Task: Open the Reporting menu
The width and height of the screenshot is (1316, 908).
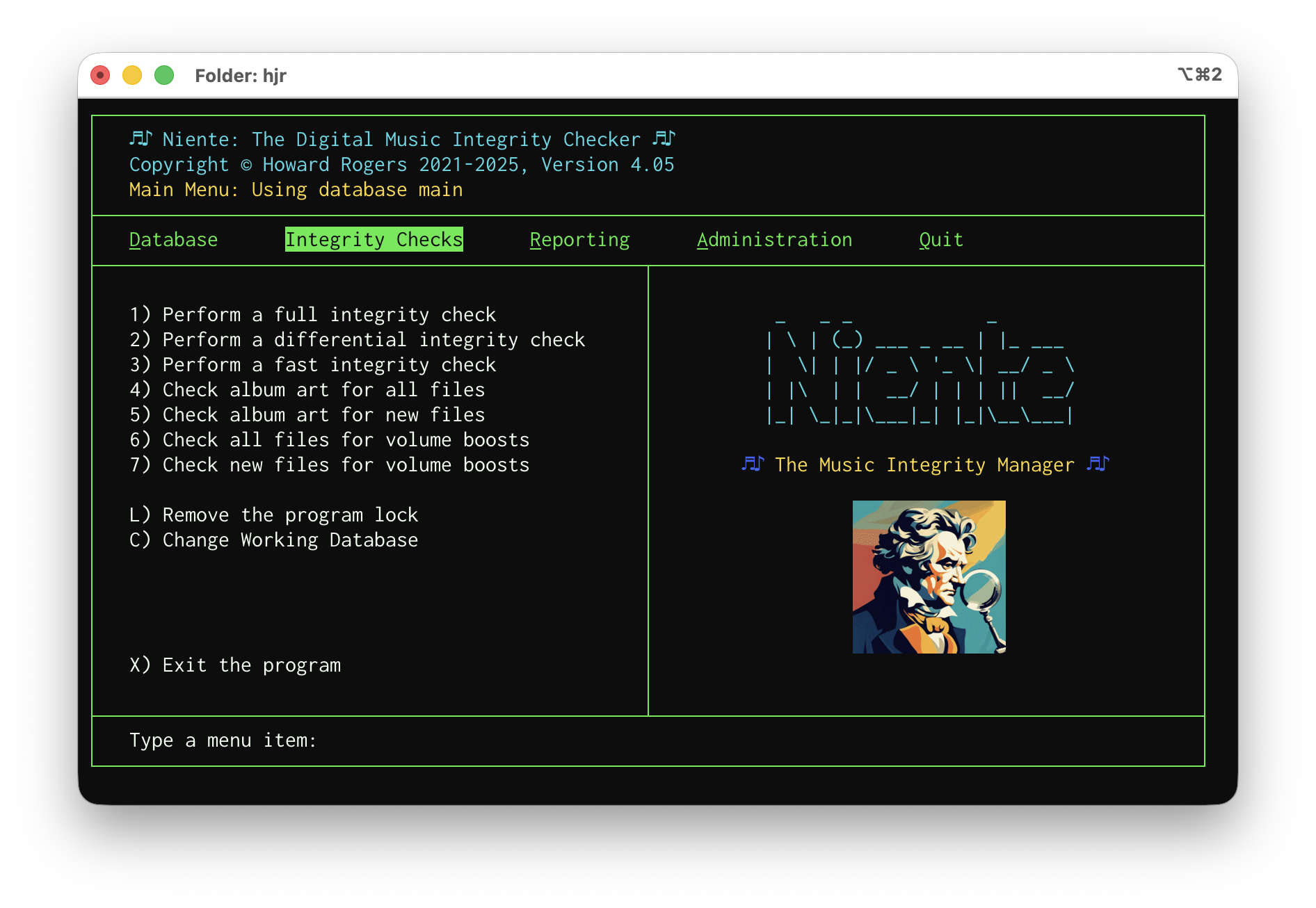Action: (x=579, y=240)
